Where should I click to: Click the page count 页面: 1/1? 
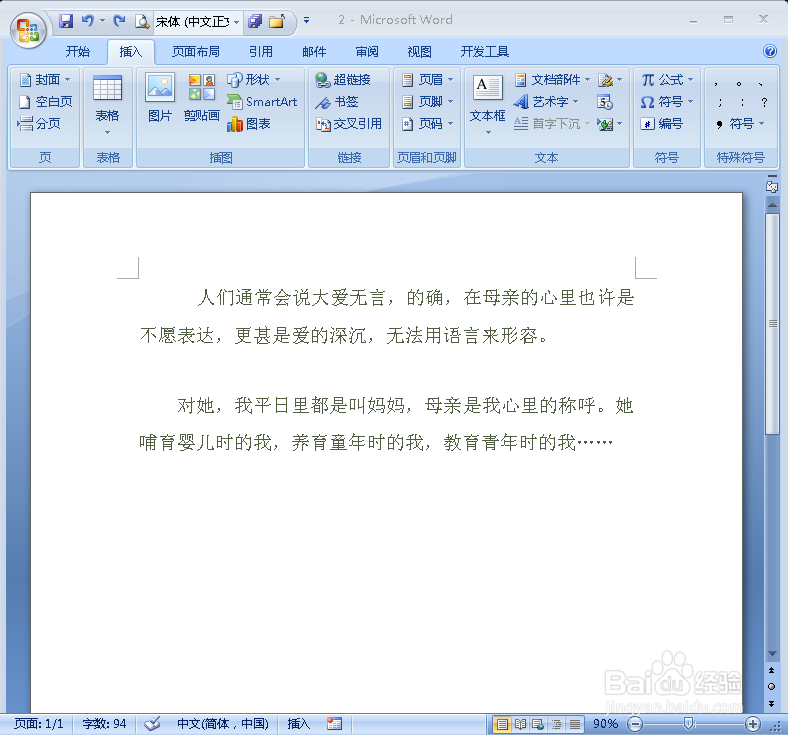[39, 723]
